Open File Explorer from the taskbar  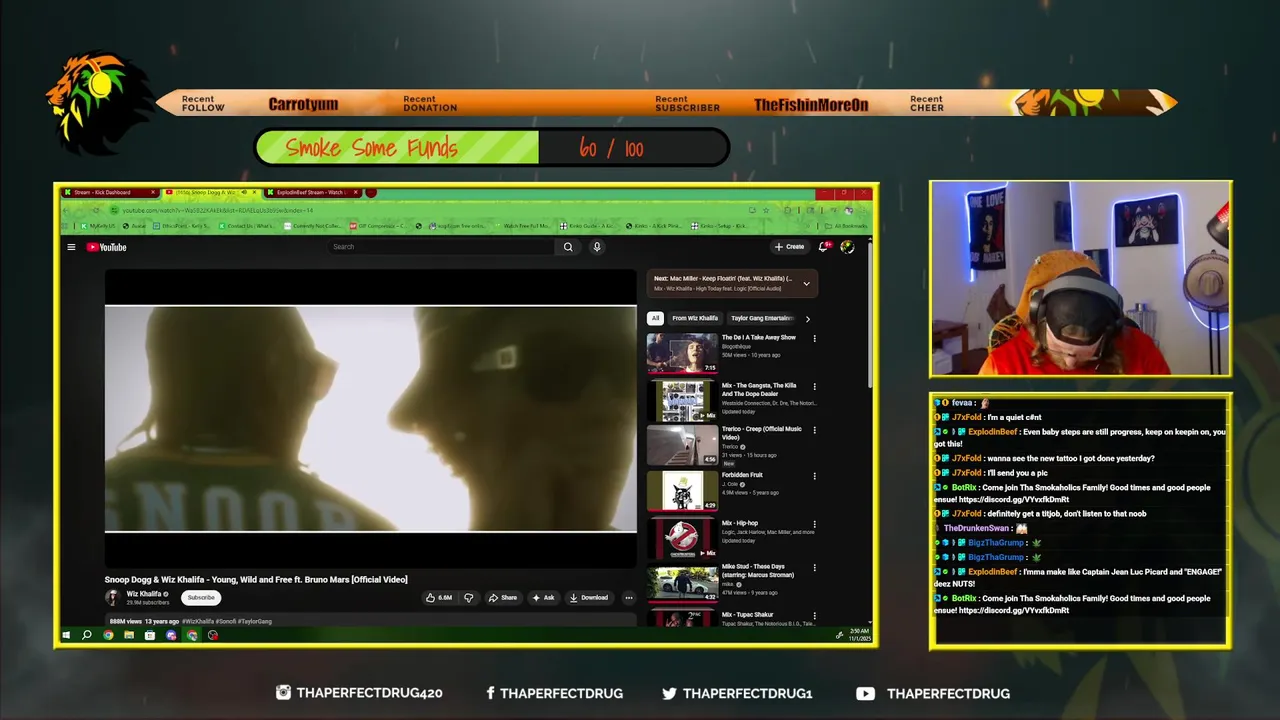click(129, 635)
